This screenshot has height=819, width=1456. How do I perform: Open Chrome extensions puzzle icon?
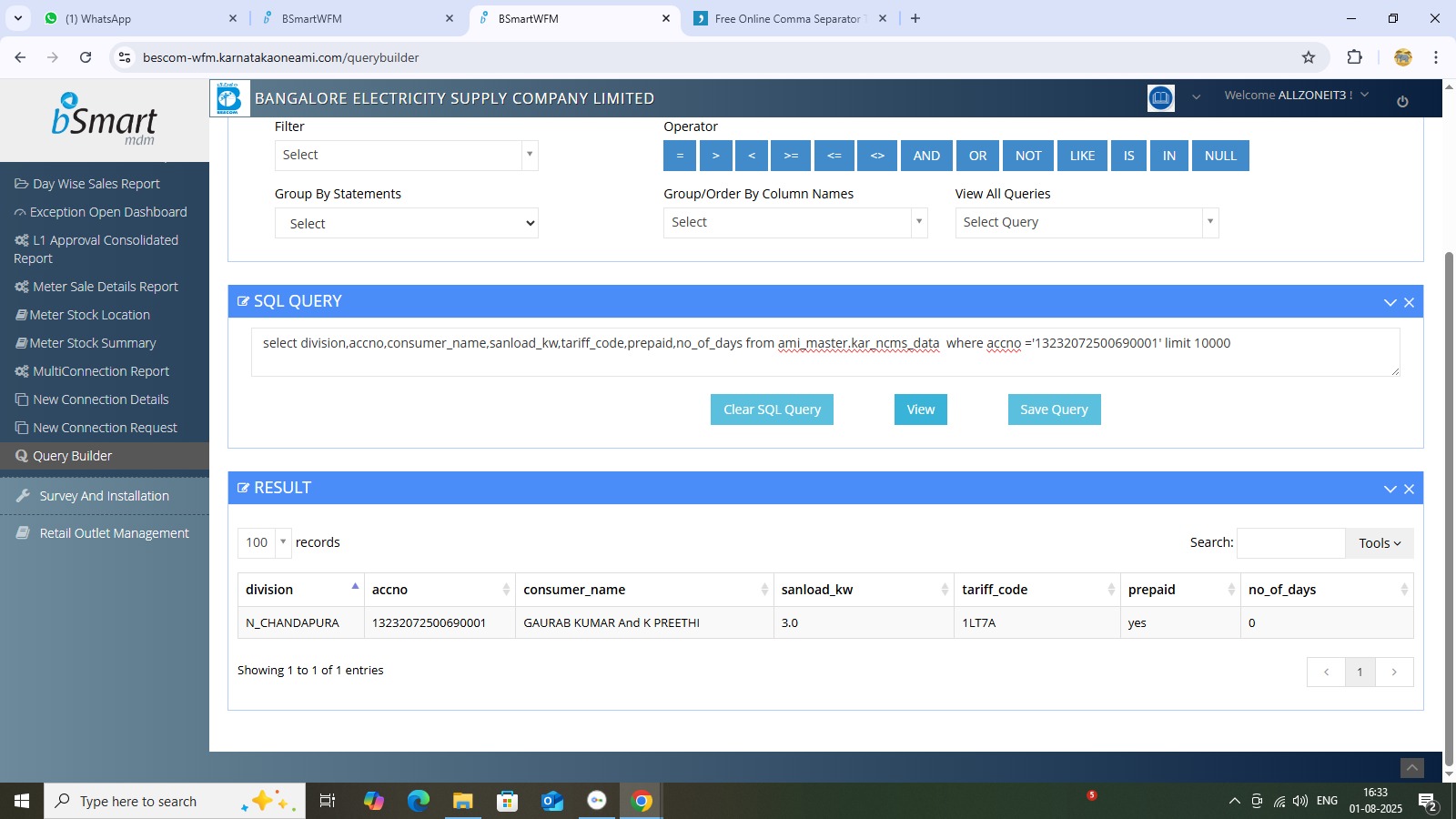pyautogui.click(x=1354, y=57)
